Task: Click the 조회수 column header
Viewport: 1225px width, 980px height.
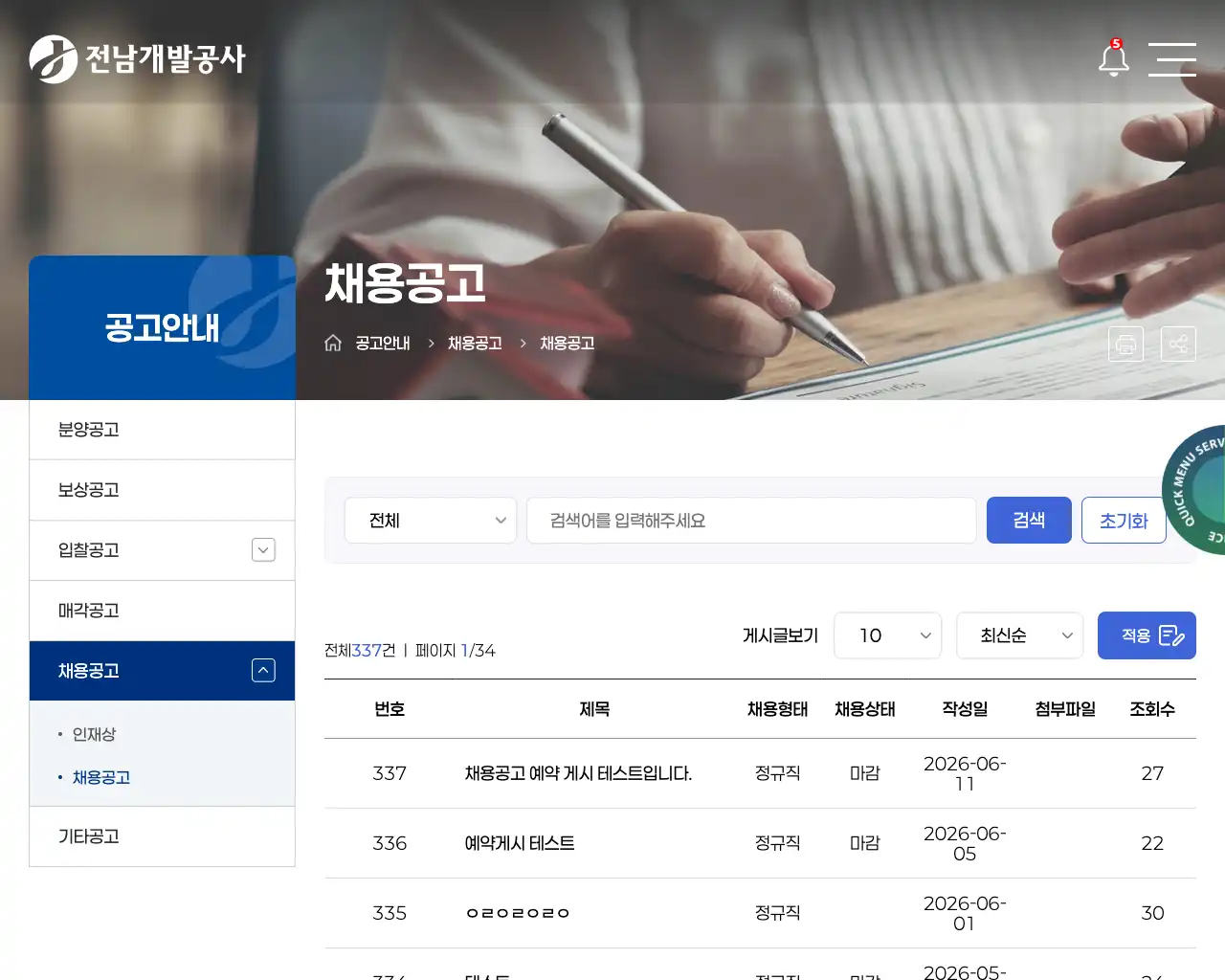Action: 1152,709
